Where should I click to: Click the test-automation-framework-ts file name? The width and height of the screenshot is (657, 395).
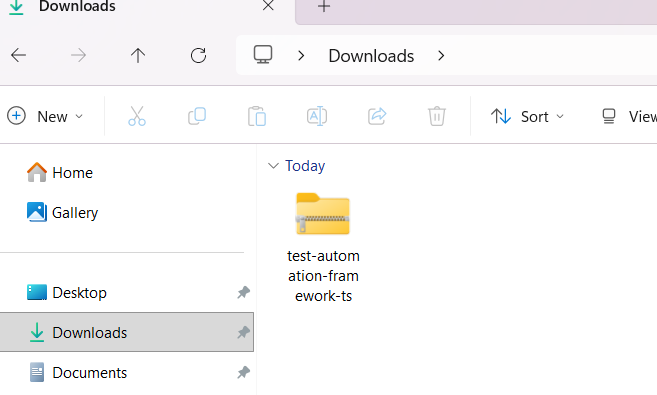click(x=323, y=276)
